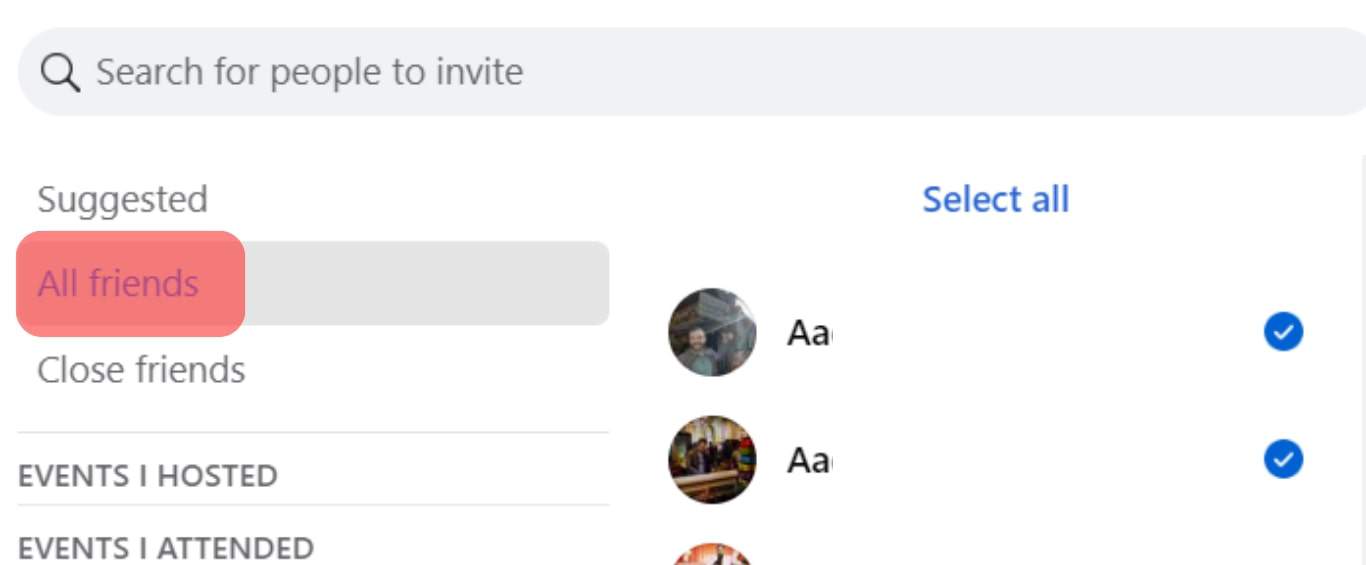This screenshot has width=1366, height=565.
Task: Click the first friend's name text
Action: [x=809, y=332]
